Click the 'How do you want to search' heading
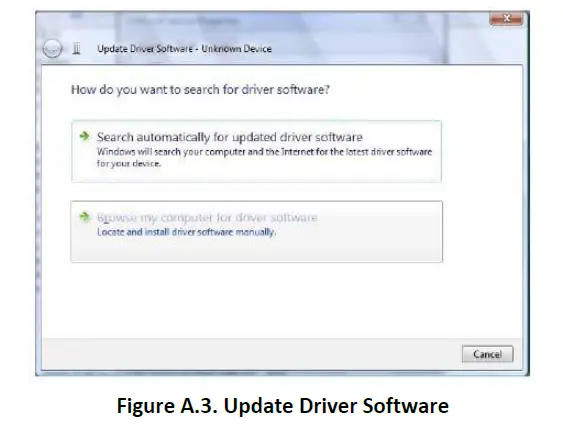This screenshot has height=427, width=563. tap(200, 89)
